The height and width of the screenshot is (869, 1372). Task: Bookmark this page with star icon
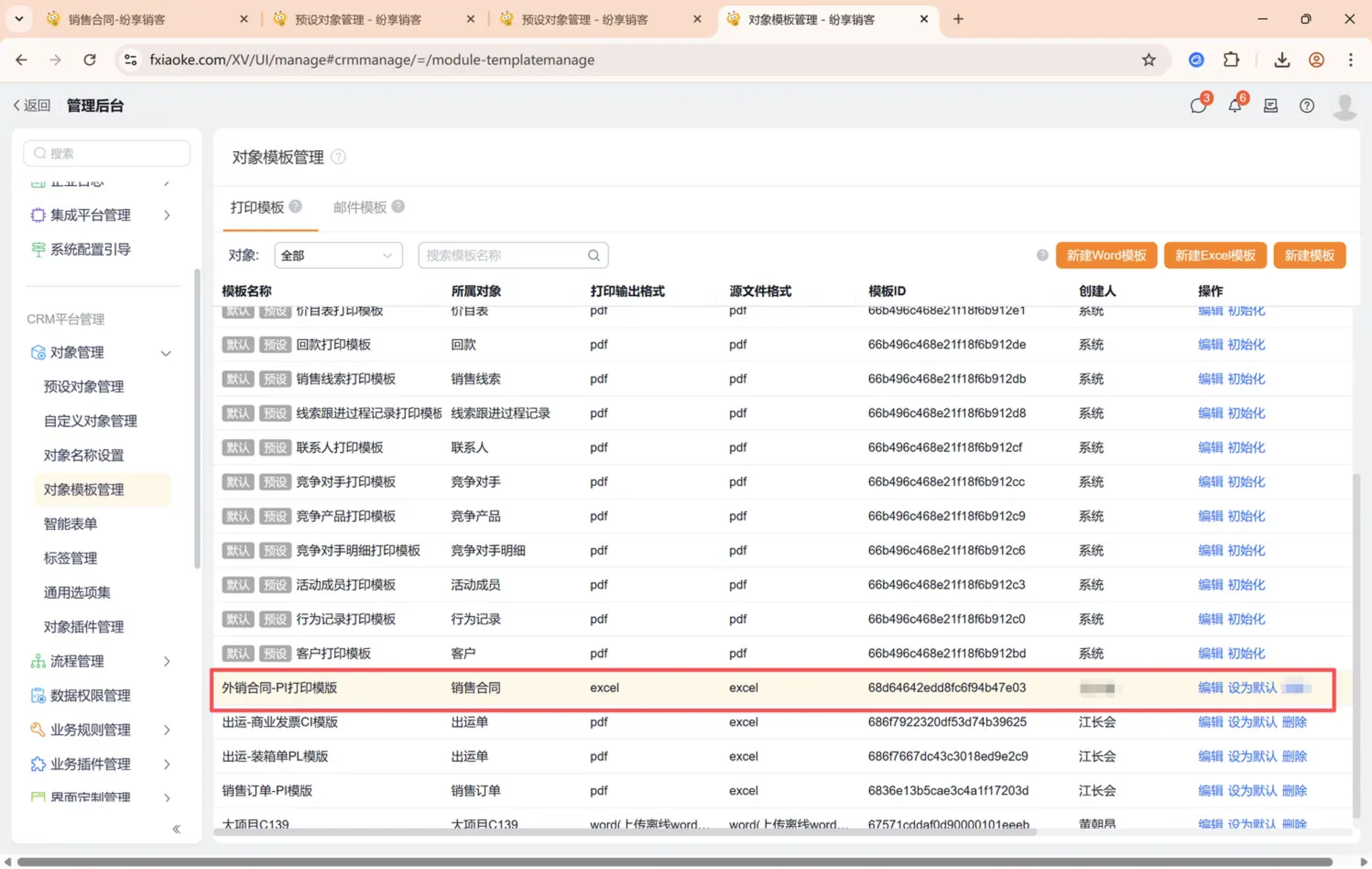pyautogui.click(x=1148, y=59)
